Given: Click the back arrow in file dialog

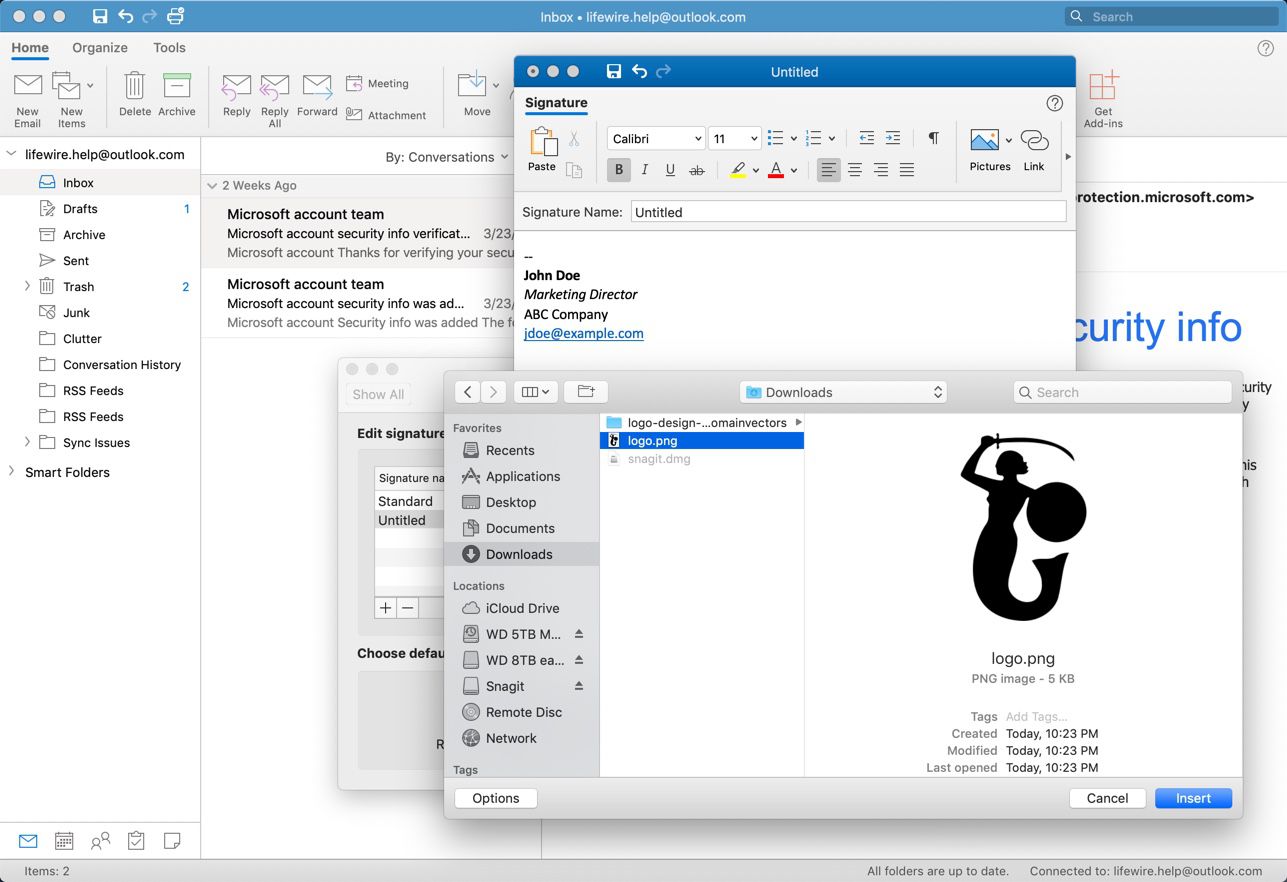Looking at the screenshot, I should pyautogui.click(x=467, y=392).
